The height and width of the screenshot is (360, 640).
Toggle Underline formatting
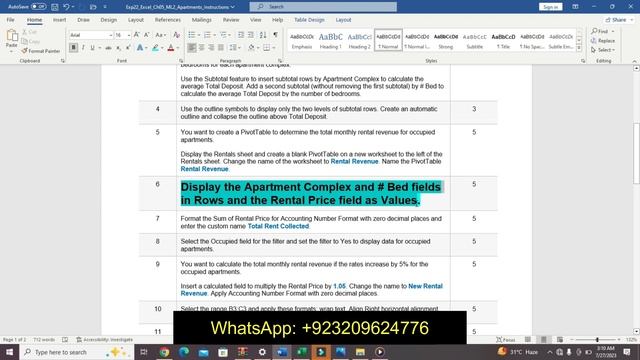pos(92,48)
